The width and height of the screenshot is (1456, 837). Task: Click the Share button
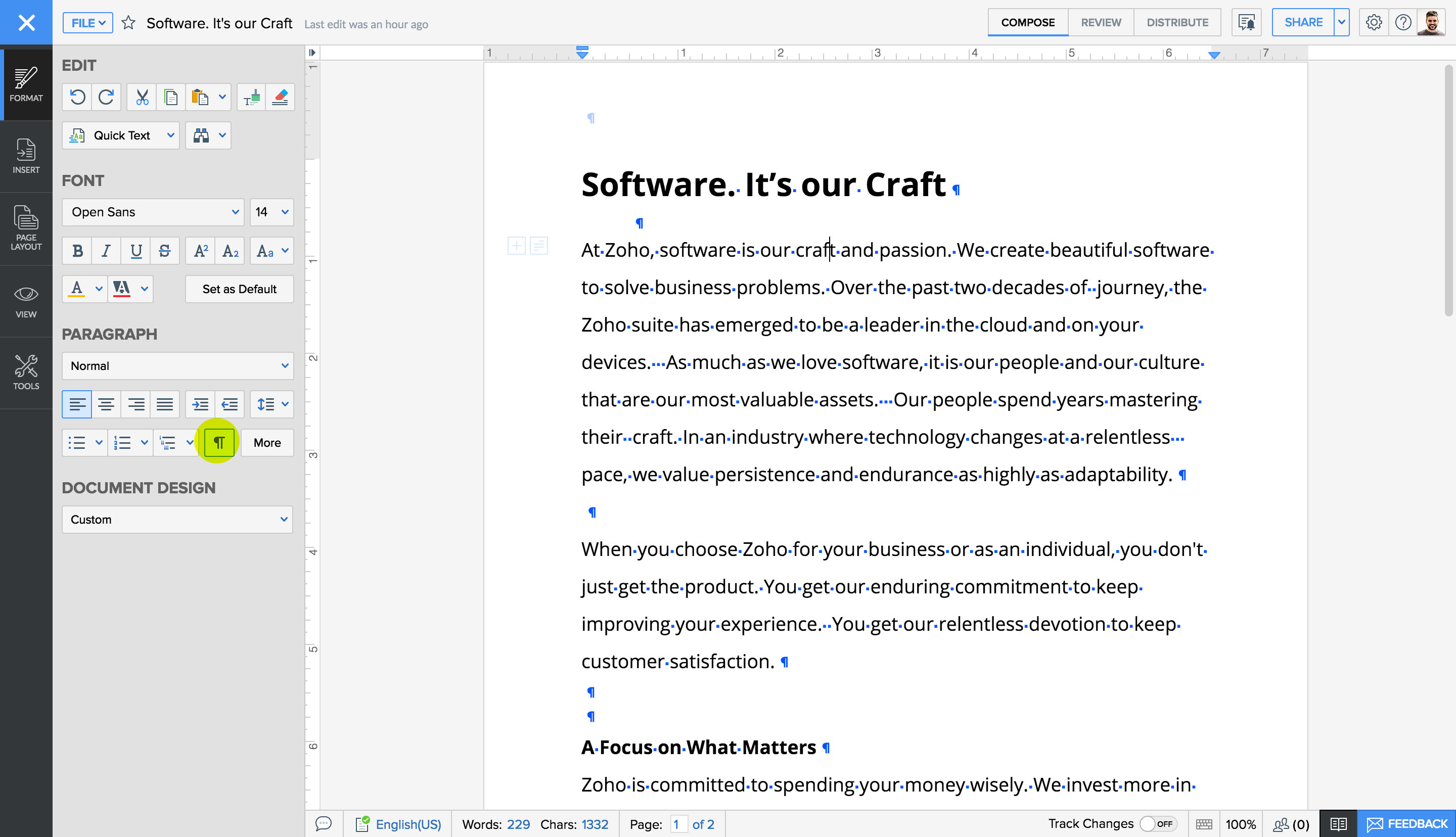pos(1302,22)
